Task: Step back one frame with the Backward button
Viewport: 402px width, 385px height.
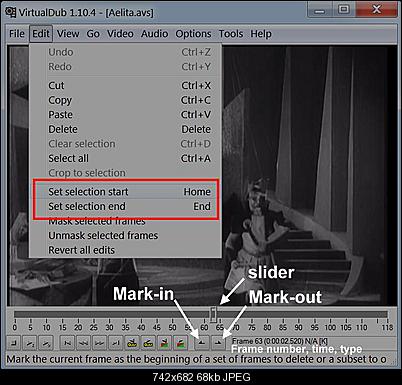Action: point(83,343)
